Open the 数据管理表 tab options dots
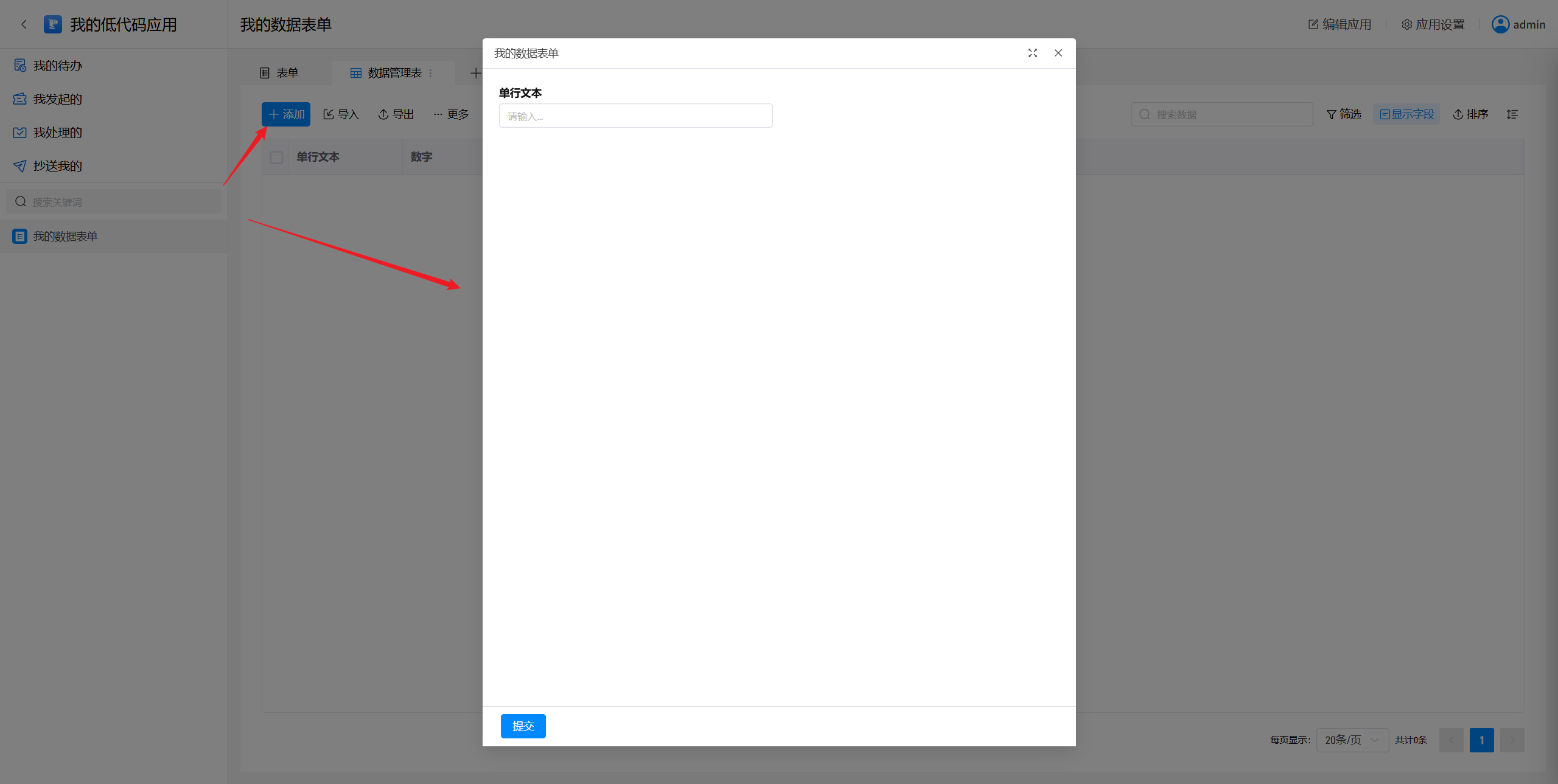The height and width of the screenshot is (784, 1558). point(431,73)
